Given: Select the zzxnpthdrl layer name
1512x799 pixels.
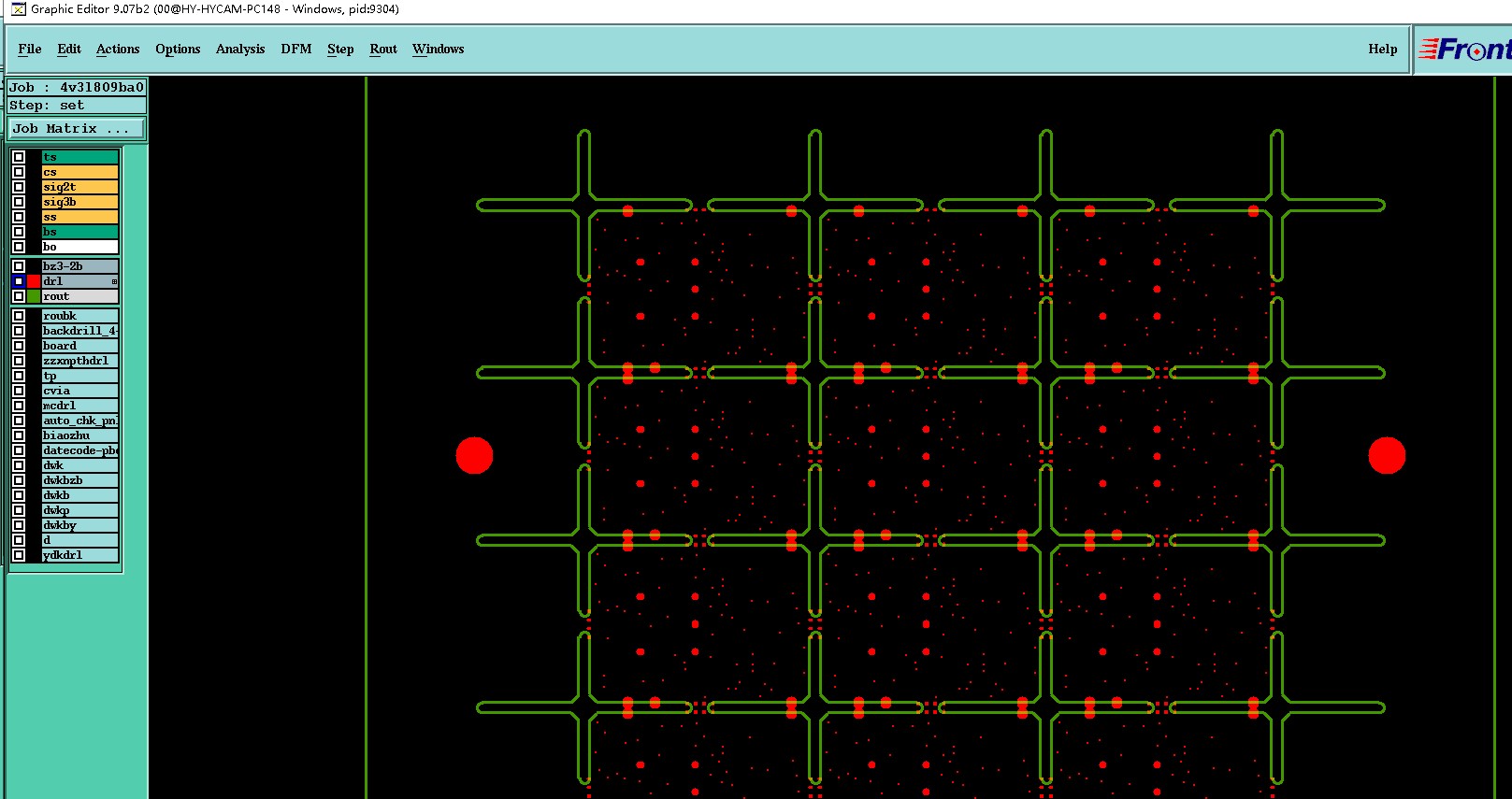Looking at the screenshot, I should 80,361.
